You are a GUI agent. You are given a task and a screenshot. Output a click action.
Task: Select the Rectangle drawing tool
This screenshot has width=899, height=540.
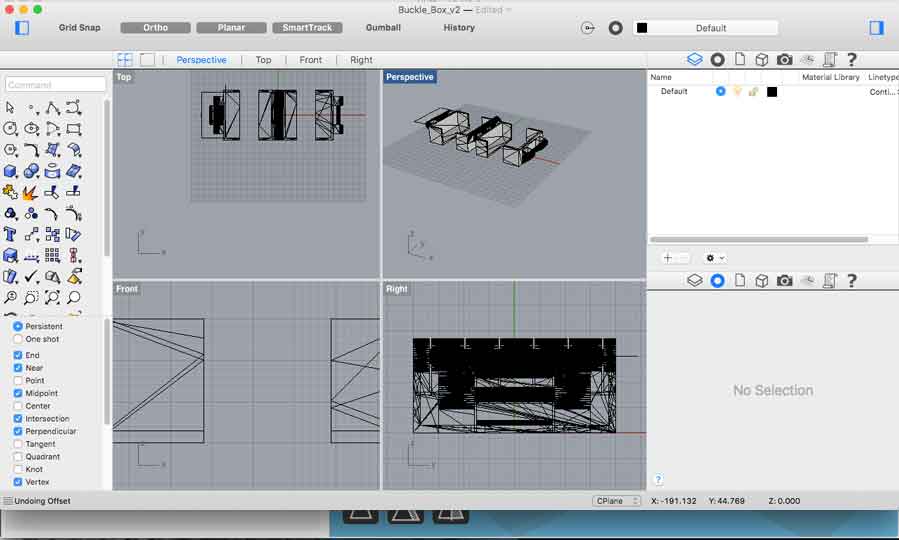[74, 129]
